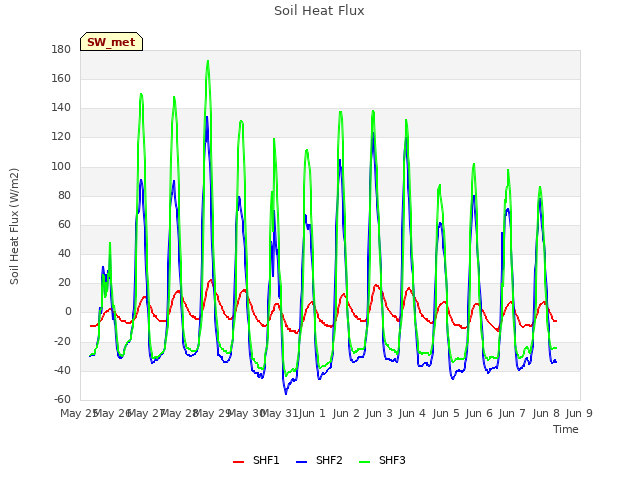This screenshot has height=480, width=640.
Task: Click the 120 y-axis tick label
Action: (61, 137)
